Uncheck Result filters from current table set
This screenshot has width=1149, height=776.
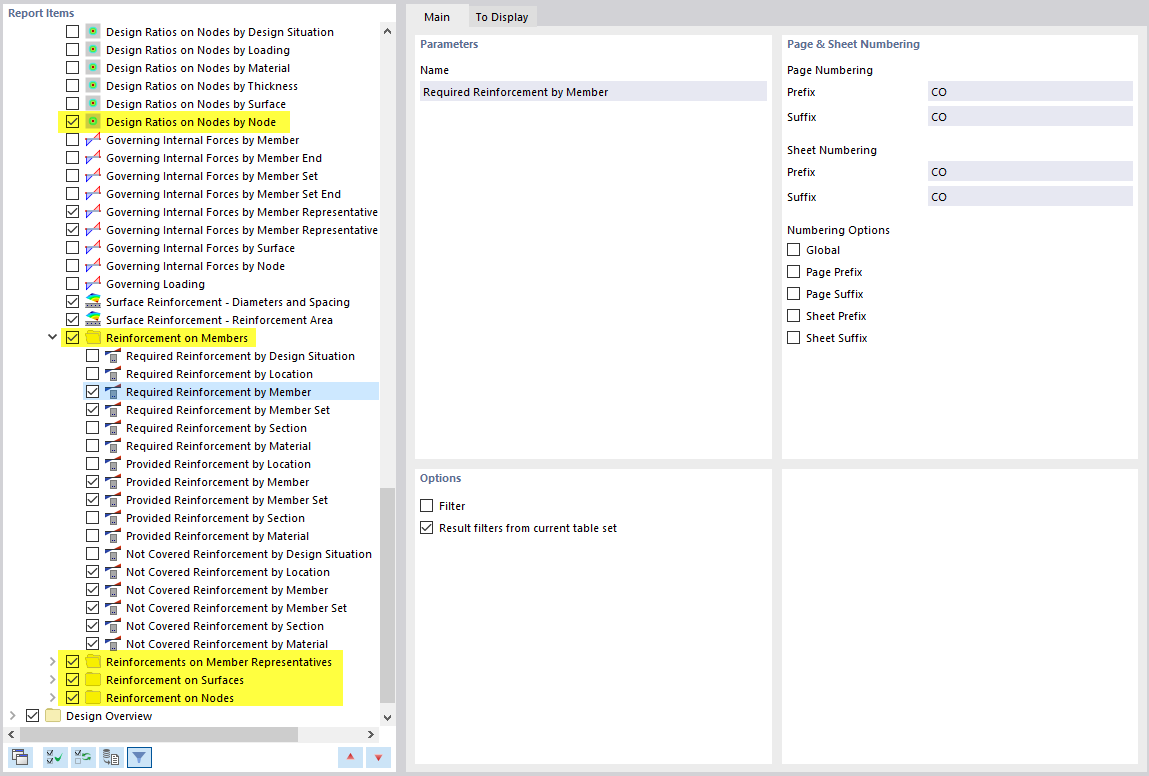click(x=426, y=528)
